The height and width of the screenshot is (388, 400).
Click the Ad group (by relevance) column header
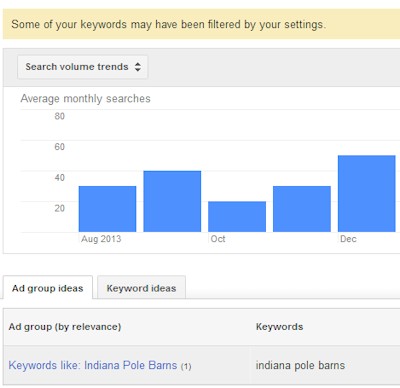65,327
